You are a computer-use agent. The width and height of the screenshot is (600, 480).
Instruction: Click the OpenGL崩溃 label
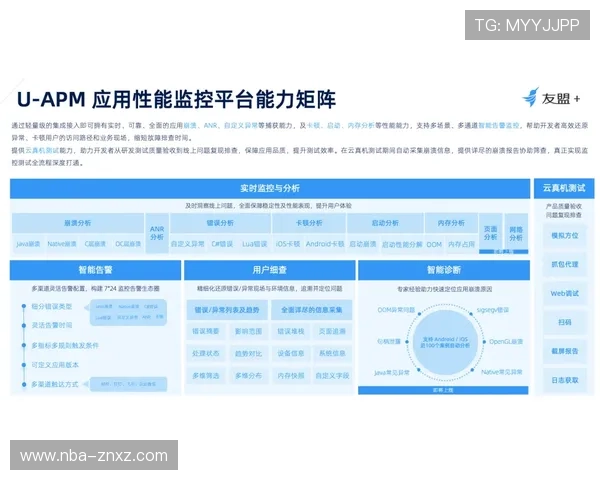tap(506, 341)
